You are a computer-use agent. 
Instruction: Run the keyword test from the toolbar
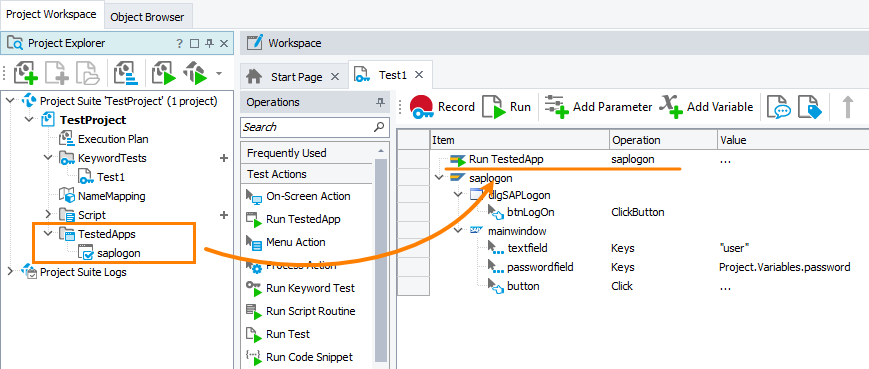click(x=506, y=107)
